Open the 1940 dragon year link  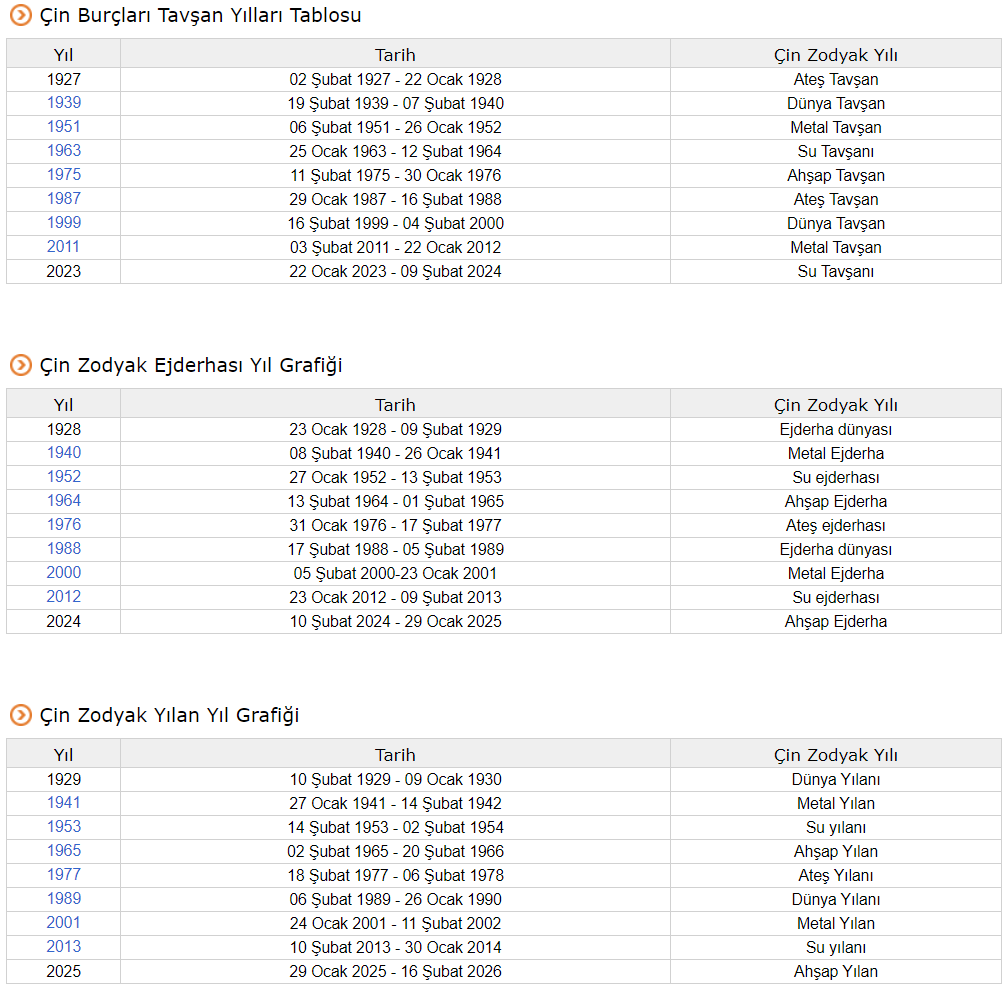[64, 453]
